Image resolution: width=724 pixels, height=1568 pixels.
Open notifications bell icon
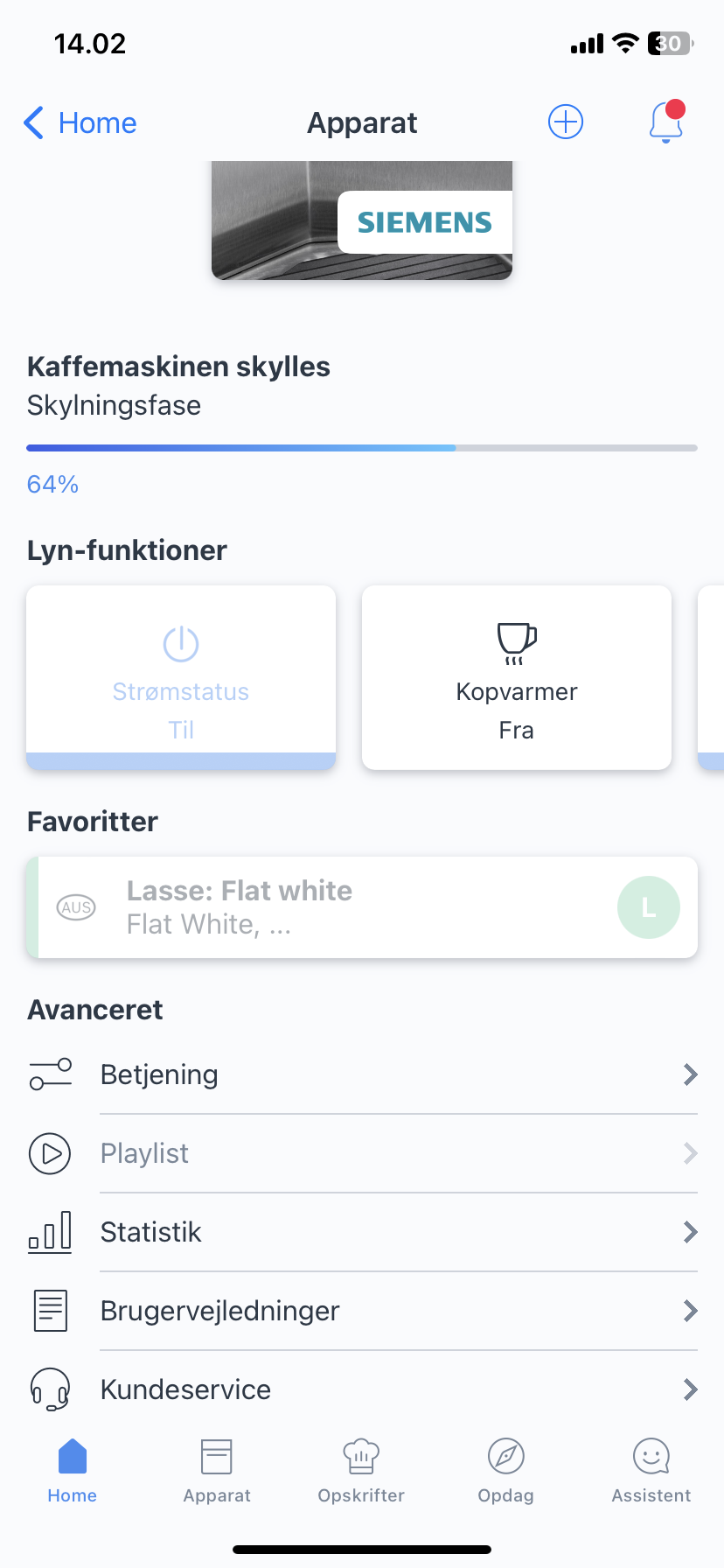[666, 122]
